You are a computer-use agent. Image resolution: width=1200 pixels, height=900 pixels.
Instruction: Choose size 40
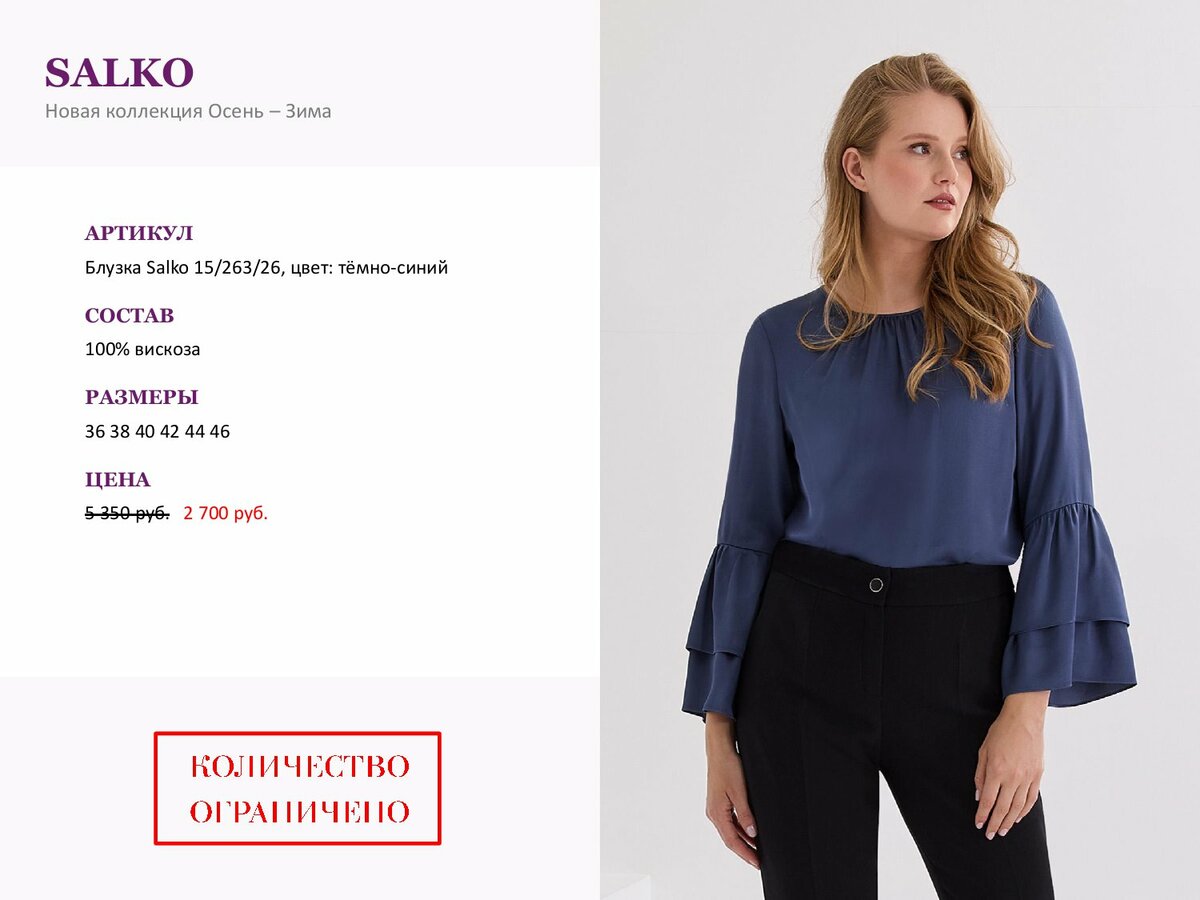click(145, 432)
